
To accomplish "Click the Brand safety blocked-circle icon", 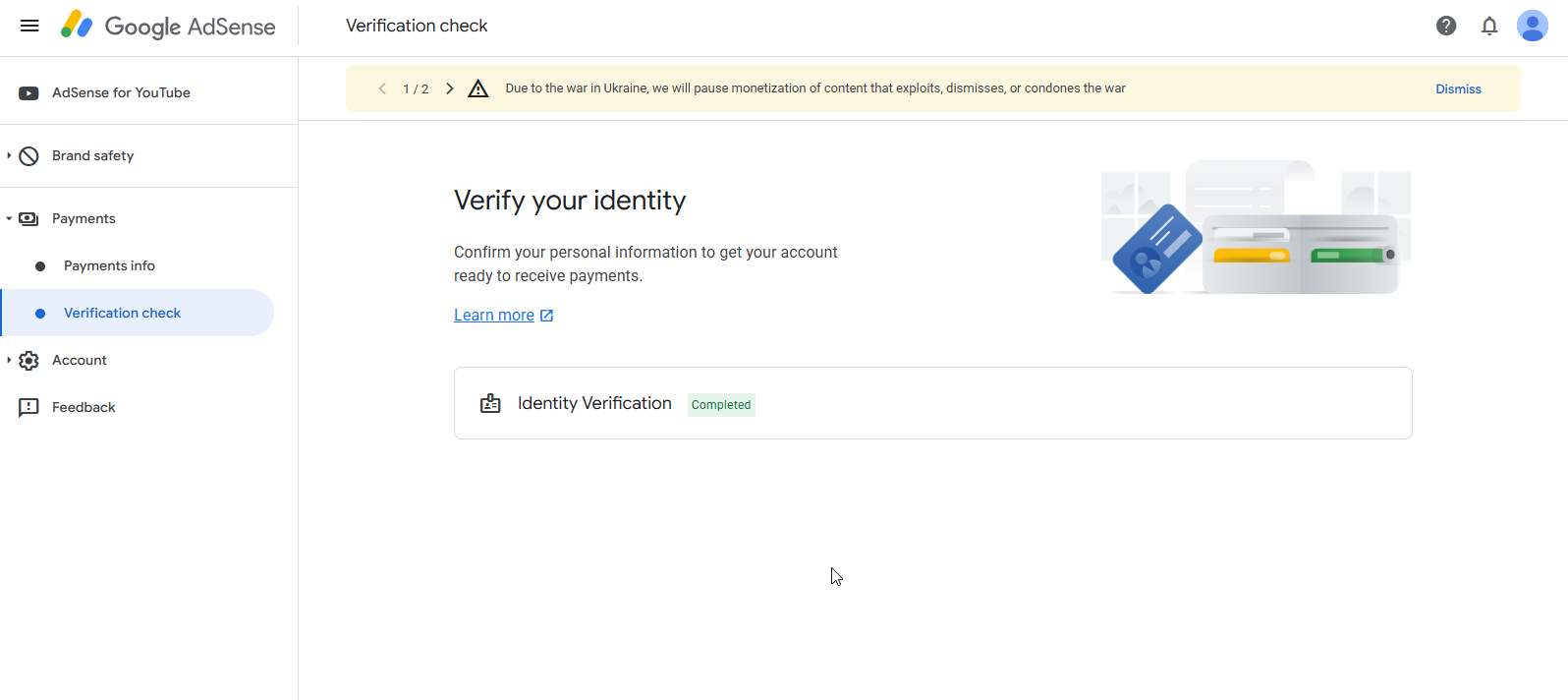I will tap(28, 156).
